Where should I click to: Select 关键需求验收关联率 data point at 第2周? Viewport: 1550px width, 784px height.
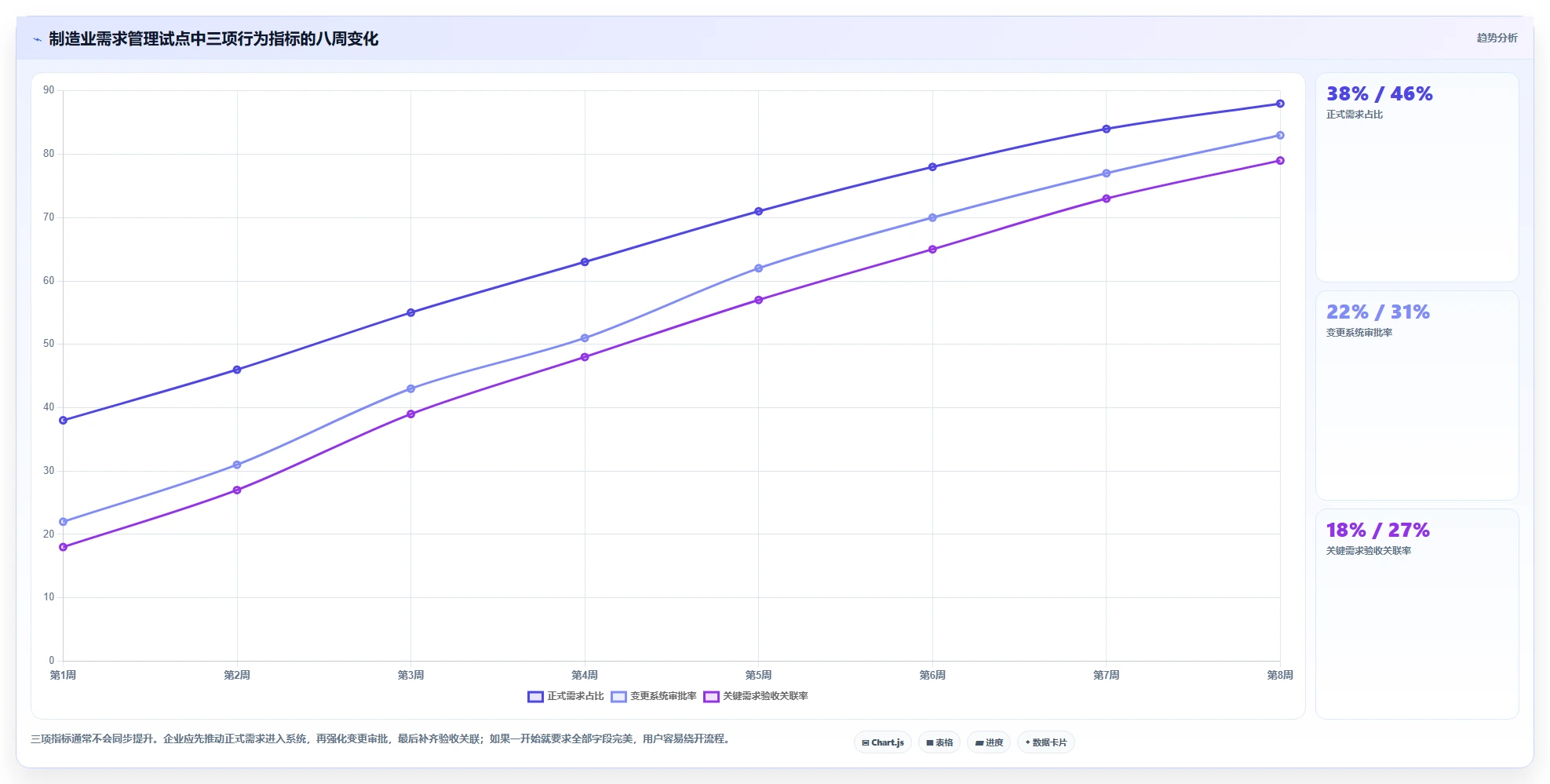coord(237,490)
